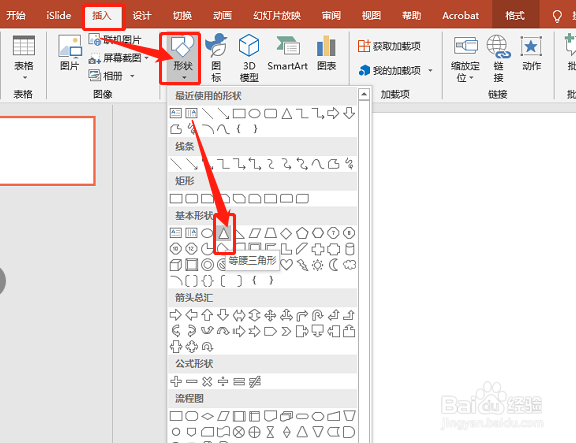The image size is (576, 443).
Task: Insert a SmartArt graphic
Action: (x=287, y=53)
